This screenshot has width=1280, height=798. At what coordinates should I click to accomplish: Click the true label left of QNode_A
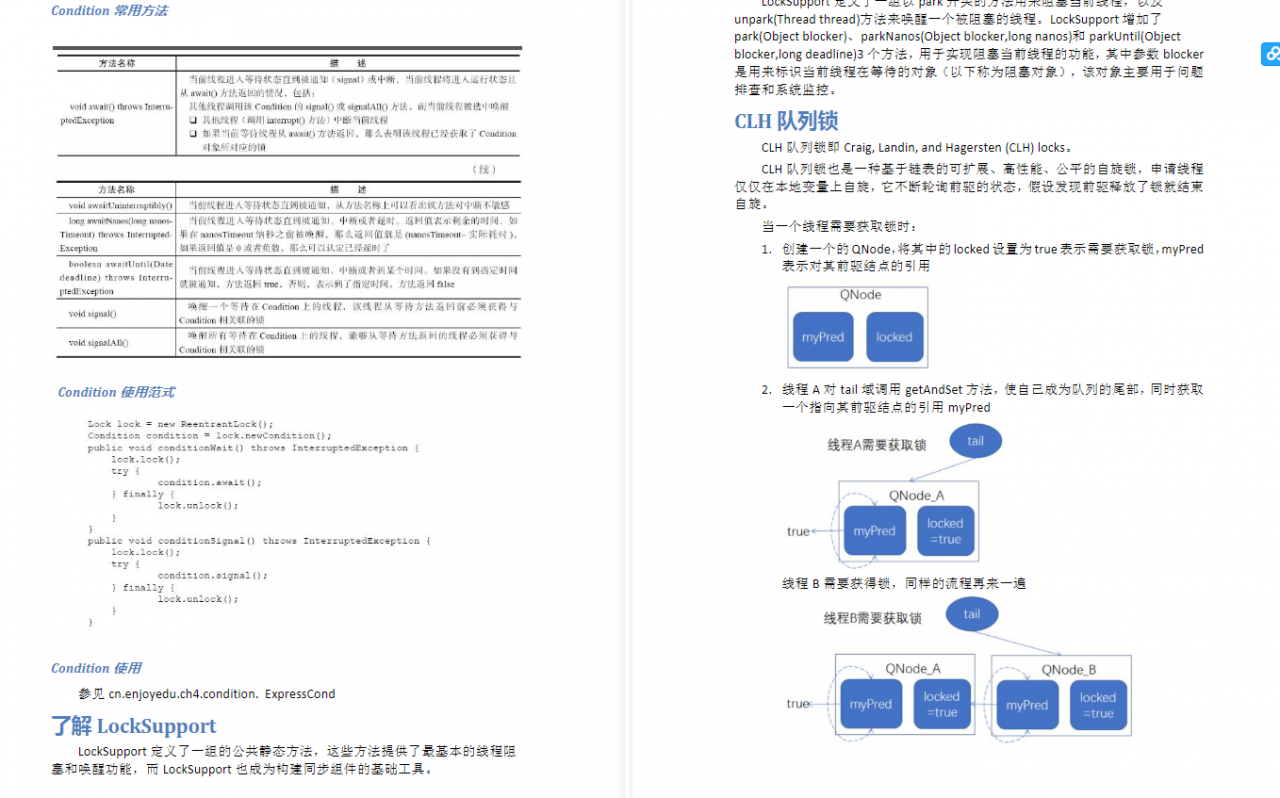click(798, 531)
